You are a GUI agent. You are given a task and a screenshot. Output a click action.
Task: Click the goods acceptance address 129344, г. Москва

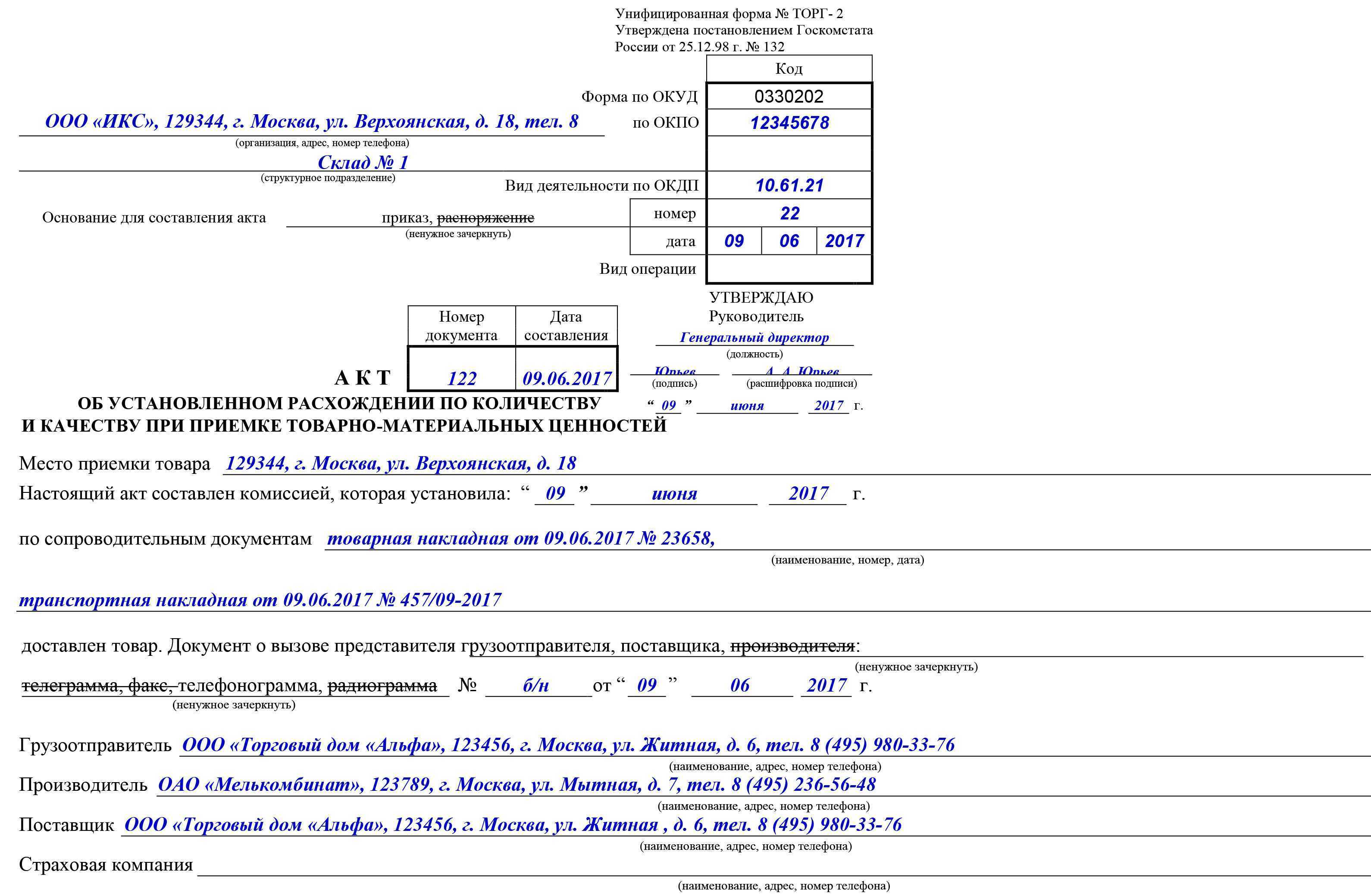pos(401,464)
